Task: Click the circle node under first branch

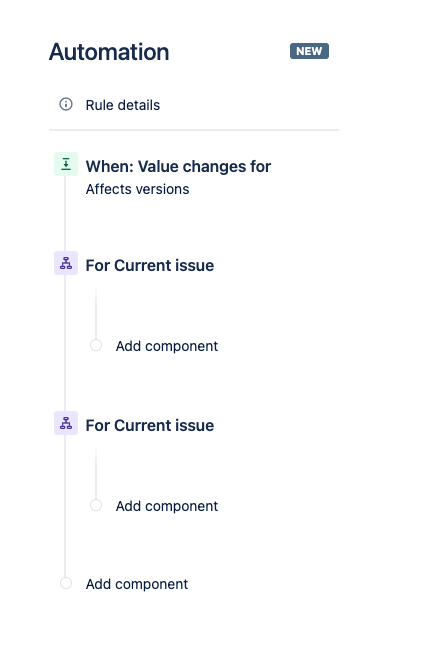Action: point(96,345)
